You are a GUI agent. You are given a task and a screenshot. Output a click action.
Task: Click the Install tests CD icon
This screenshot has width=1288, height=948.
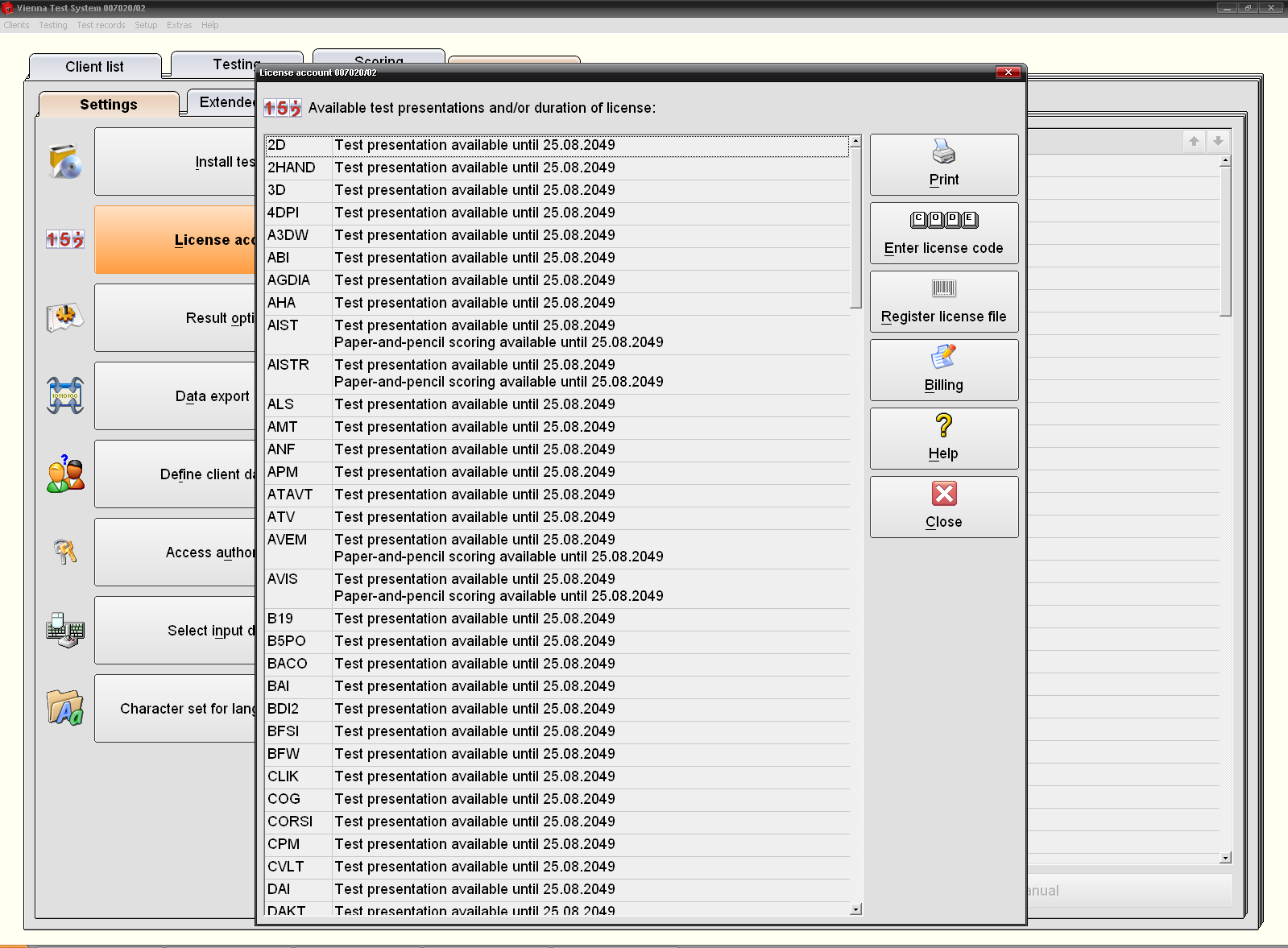(65, 161)
